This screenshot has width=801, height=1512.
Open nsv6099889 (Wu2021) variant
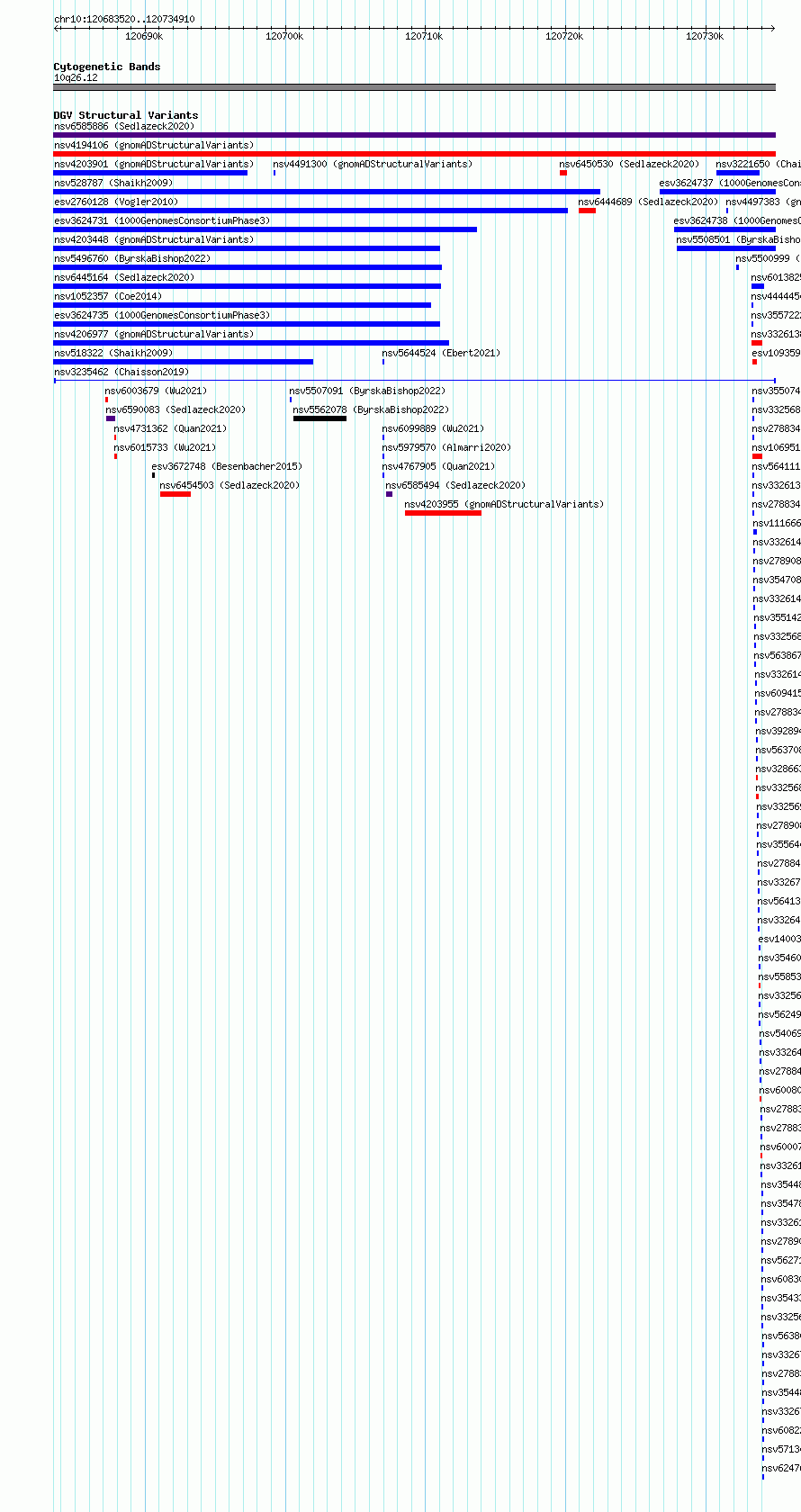[x=433, y=428]
